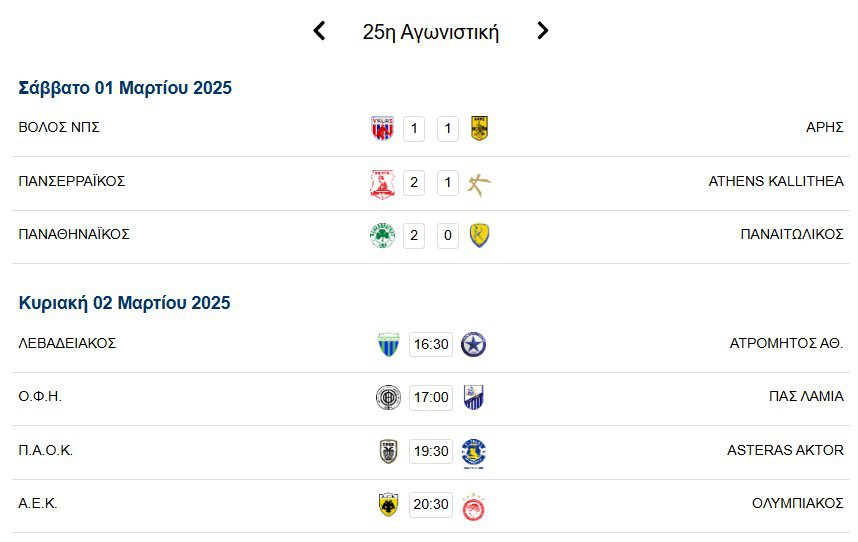
Task: Click the Volos NPS team crest
Action: coord(381,128)
